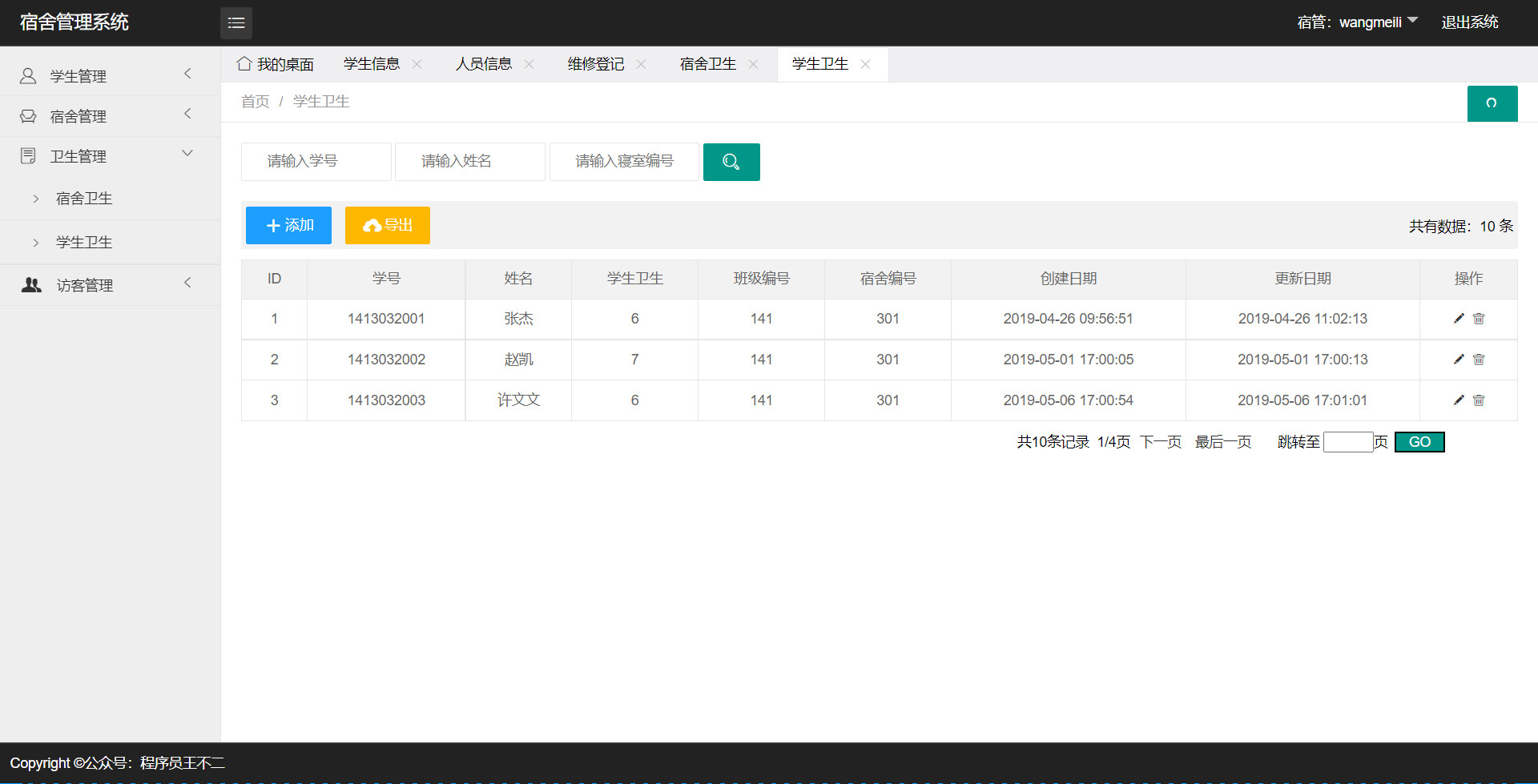Delete 赵凯's record with trash icon

click(x=1479, y=360)
